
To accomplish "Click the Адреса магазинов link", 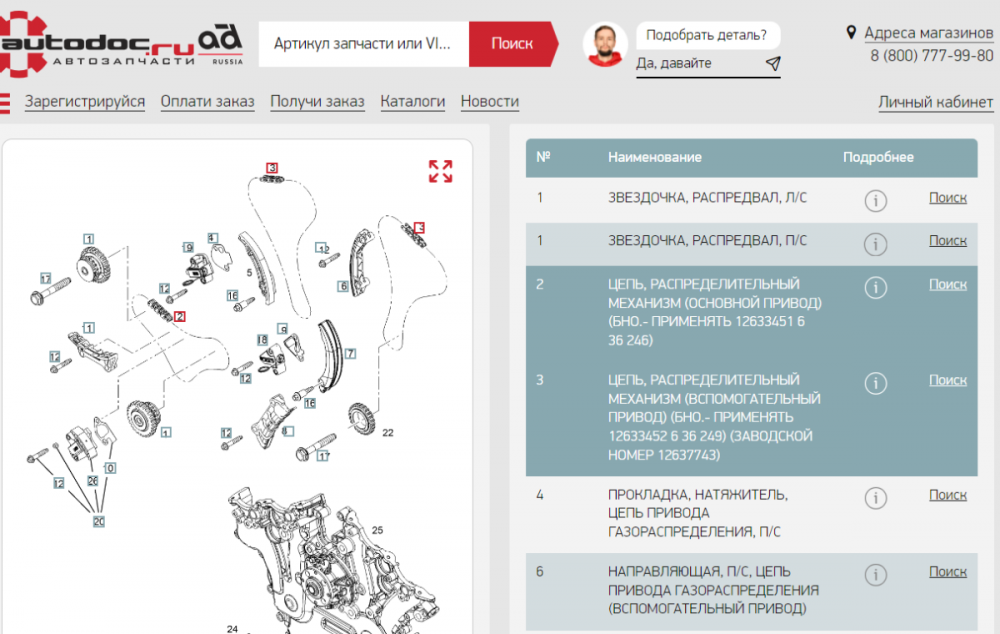I will coord(928,33).
